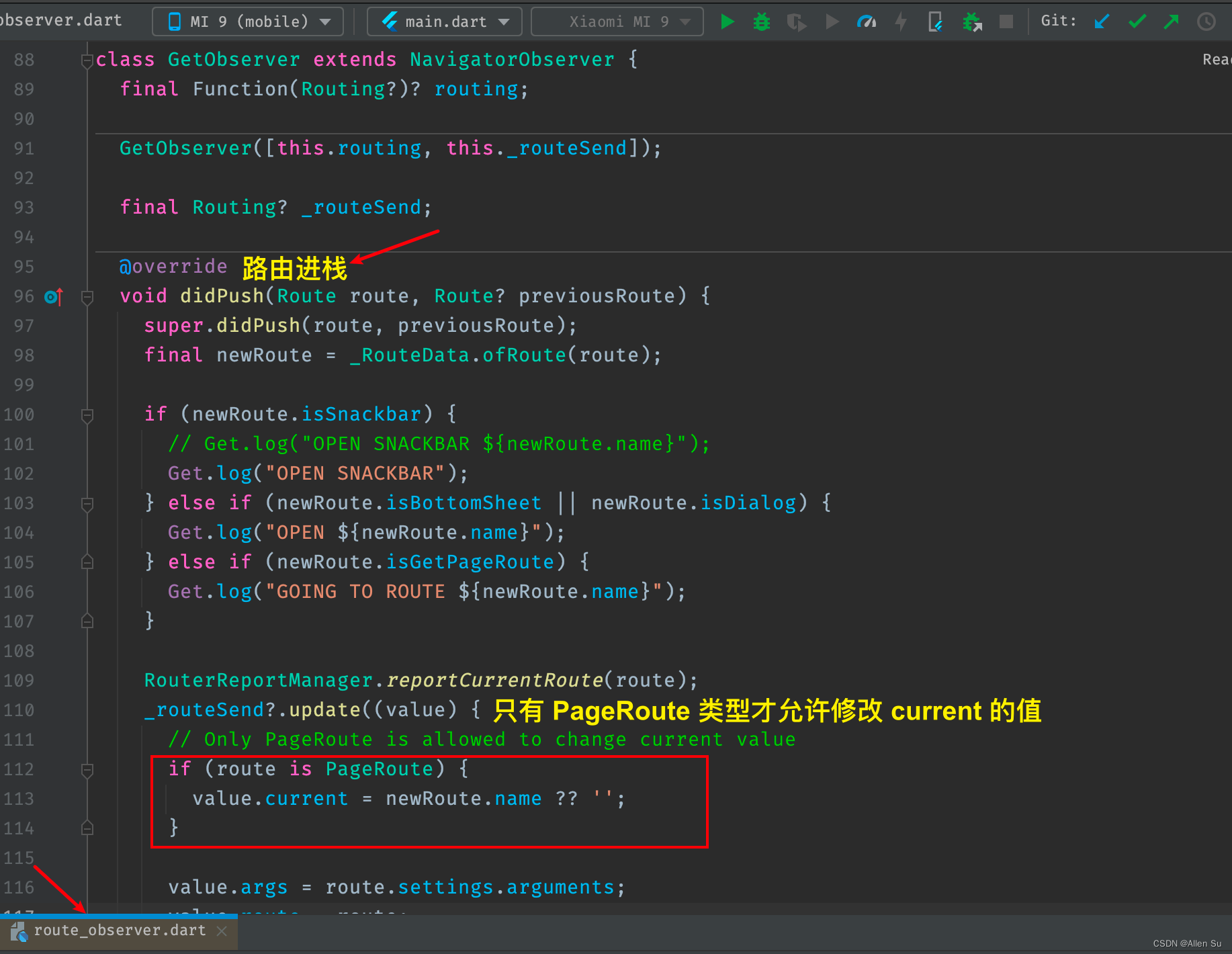This screenshot has height=954, width=1232.
Task: Trigger Flutter hot reload lightning icon
Action: 901,21
